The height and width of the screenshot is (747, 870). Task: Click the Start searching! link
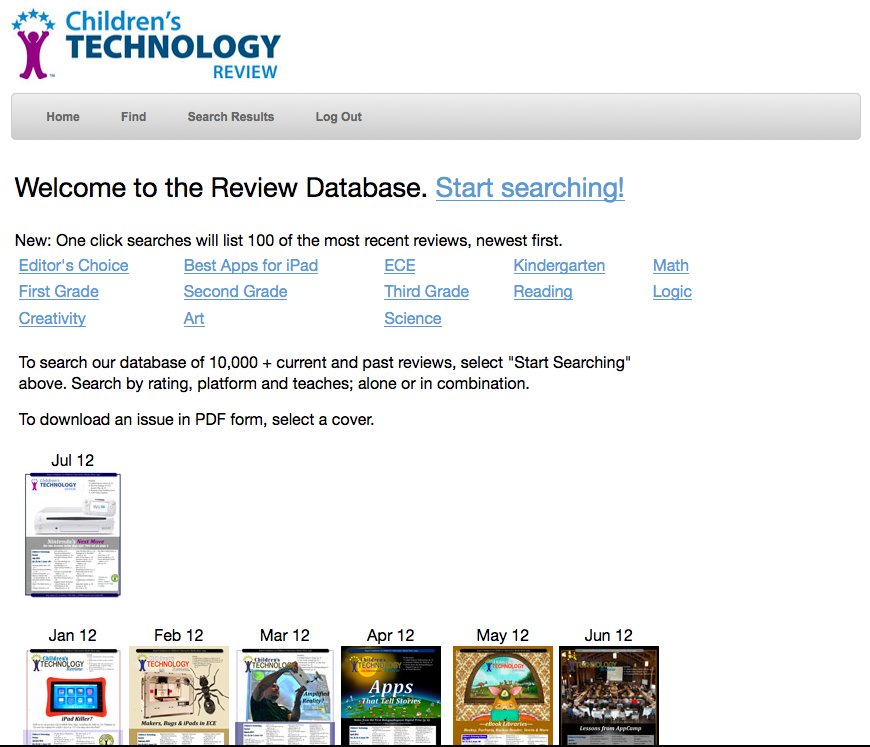point(530,188)
